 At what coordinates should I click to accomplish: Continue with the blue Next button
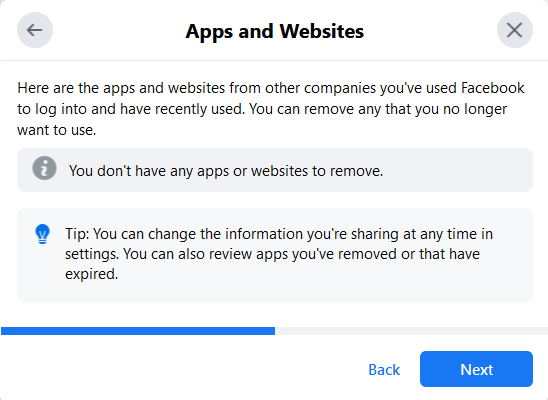pos(476,369)
